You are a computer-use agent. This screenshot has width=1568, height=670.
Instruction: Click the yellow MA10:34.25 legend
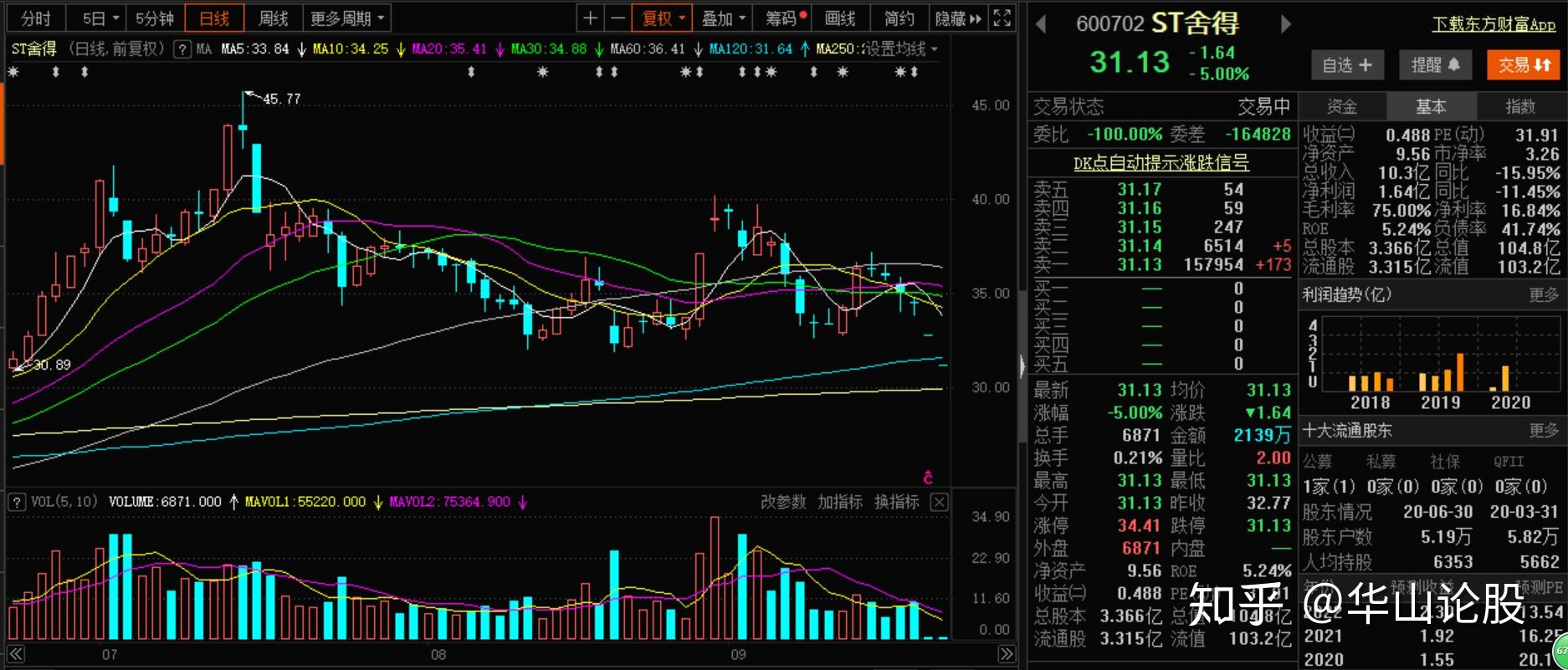tap(351, 49)
